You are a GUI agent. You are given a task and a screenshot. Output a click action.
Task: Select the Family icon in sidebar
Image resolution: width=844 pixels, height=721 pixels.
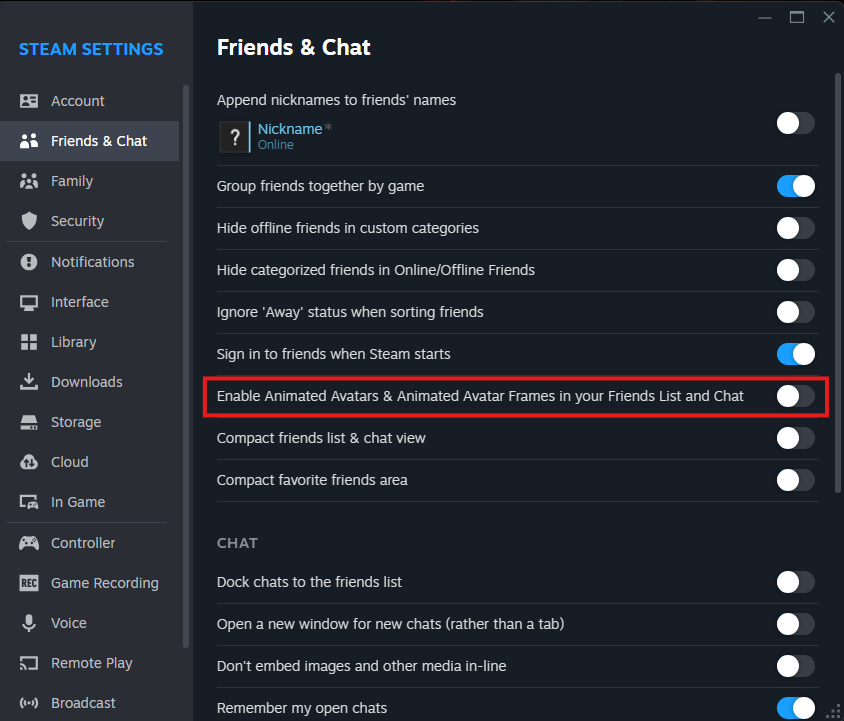(x=29, y=181)
